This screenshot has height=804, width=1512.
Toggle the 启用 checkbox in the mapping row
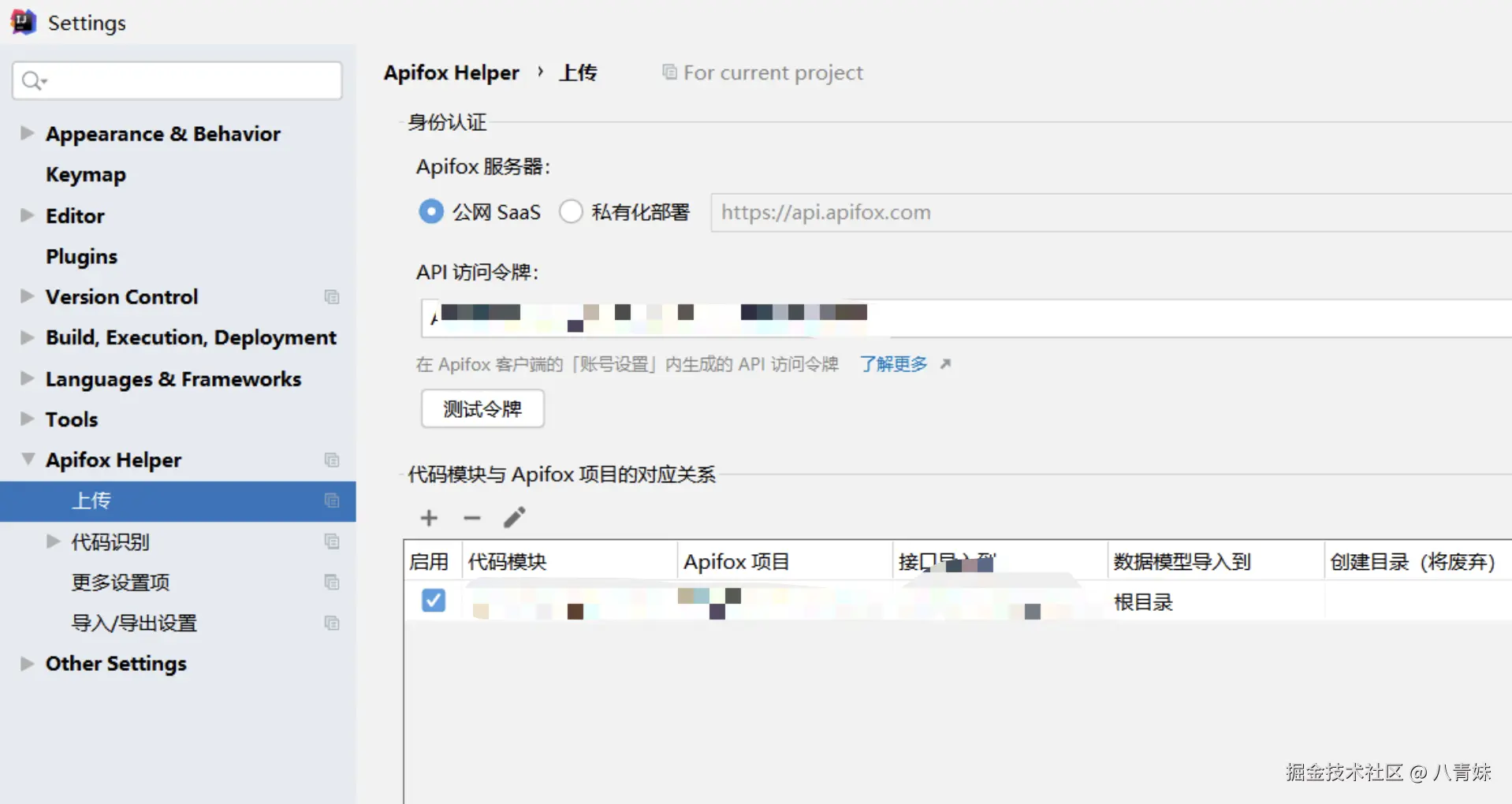(434, 601)
